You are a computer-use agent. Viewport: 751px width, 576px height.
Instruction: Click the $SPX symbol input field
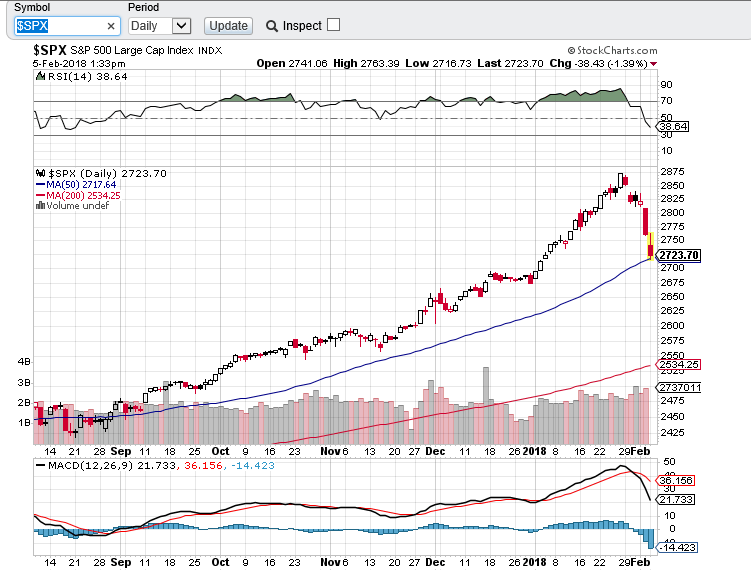(66, 26)
